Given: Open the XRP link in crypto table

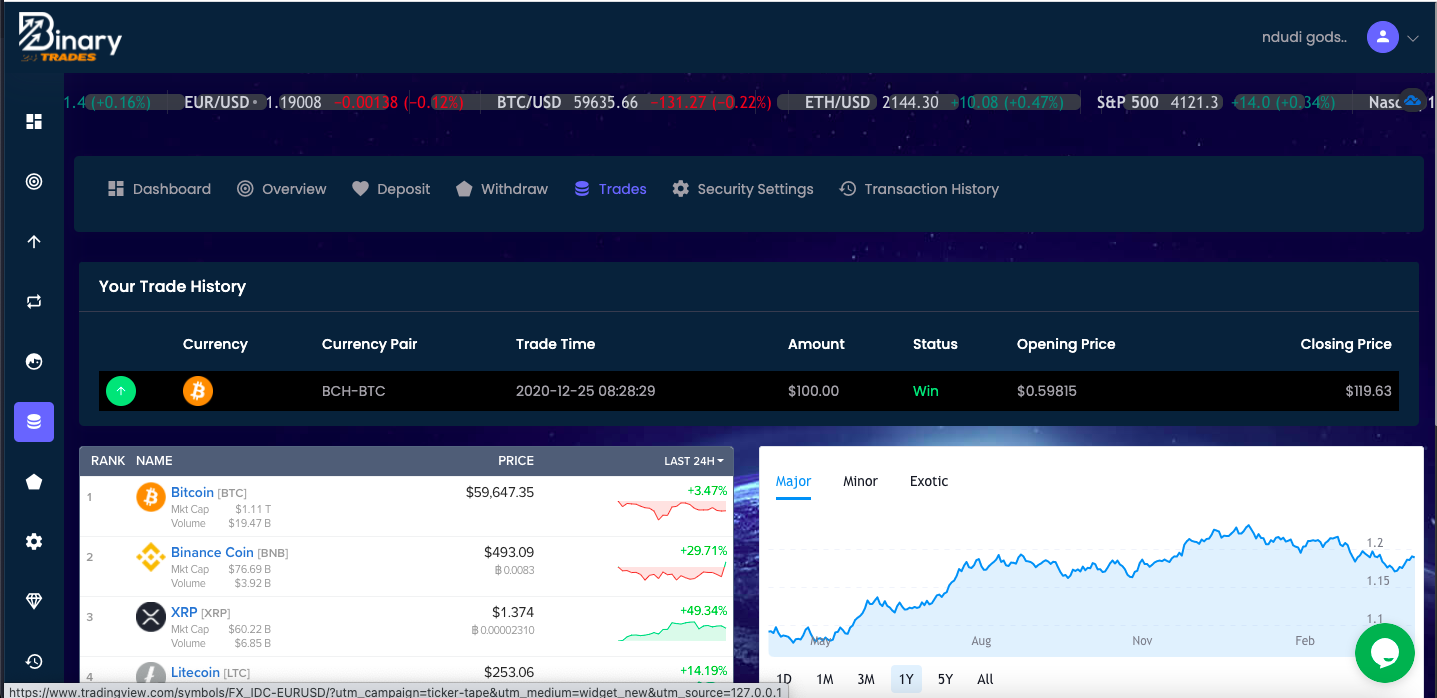Looking at the screenshot, I should pos(185,612).
